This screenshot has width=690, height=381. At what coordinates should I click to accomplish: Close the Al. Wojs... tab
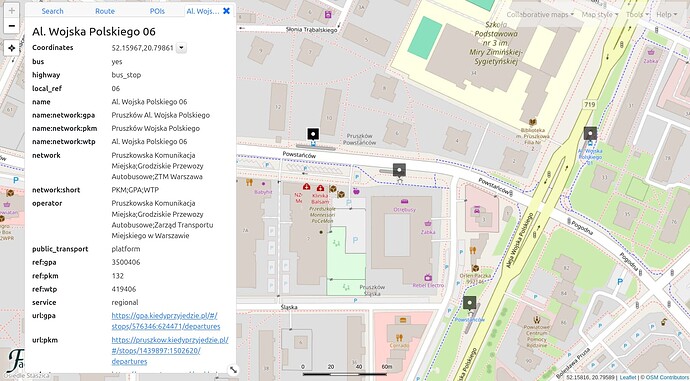pyautogui.click(x=226, y=11)
